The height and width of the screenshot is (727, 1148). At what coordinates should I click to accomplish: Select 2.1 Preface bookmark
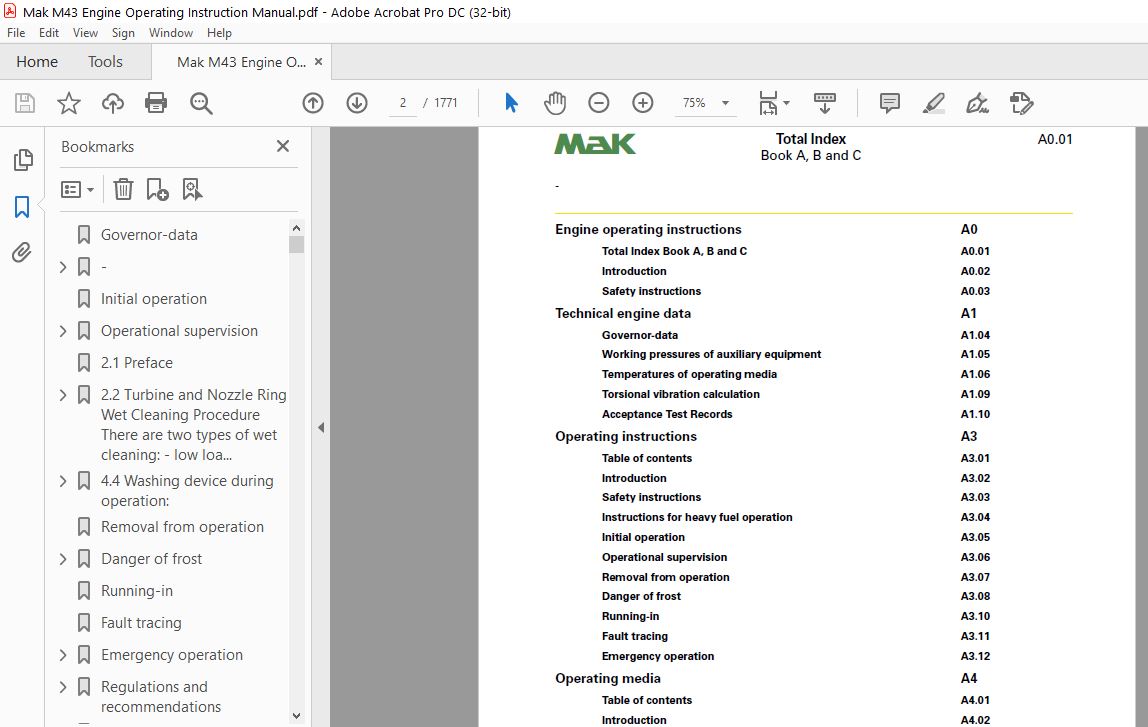click(137, 363)
